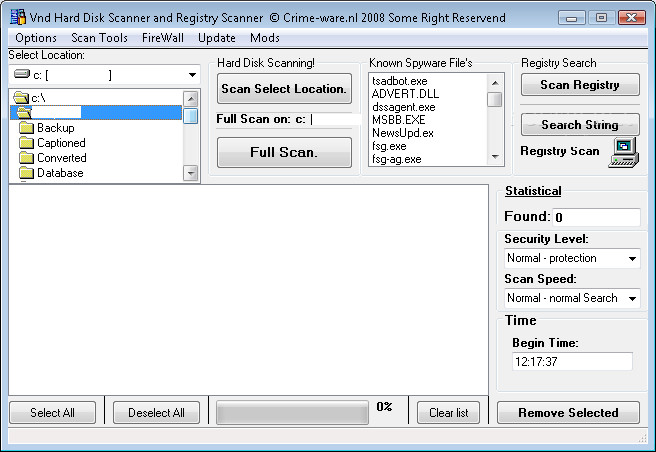This screenshot has height=452, width=656.
Task: Click the Backup folder icon
Action: pos(26,128)
